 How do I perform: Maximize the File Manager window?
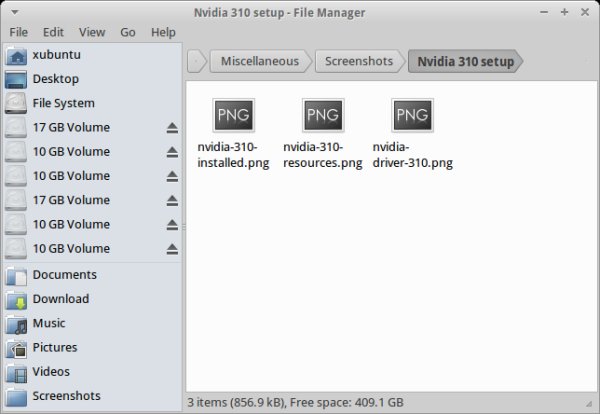(x=564, y=12)
